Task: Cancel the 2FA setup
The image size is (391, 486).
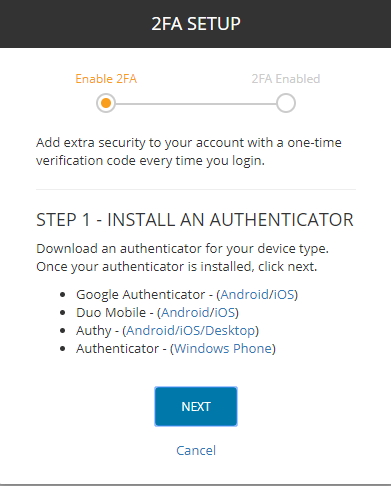Action: pos(196,450)
